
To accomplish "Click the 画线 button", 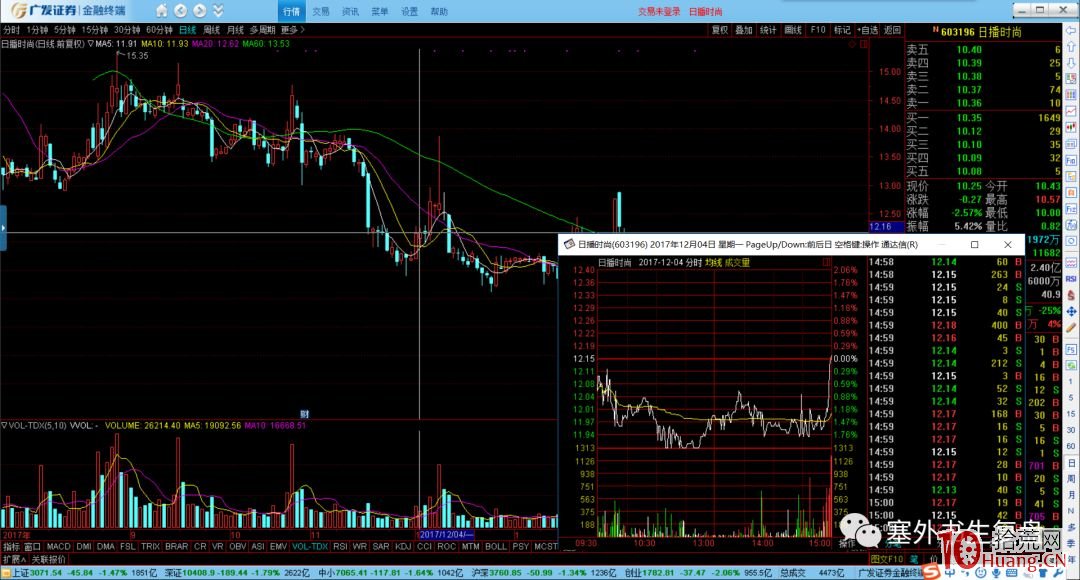I will pyautogui.click(x=793, y=30).
